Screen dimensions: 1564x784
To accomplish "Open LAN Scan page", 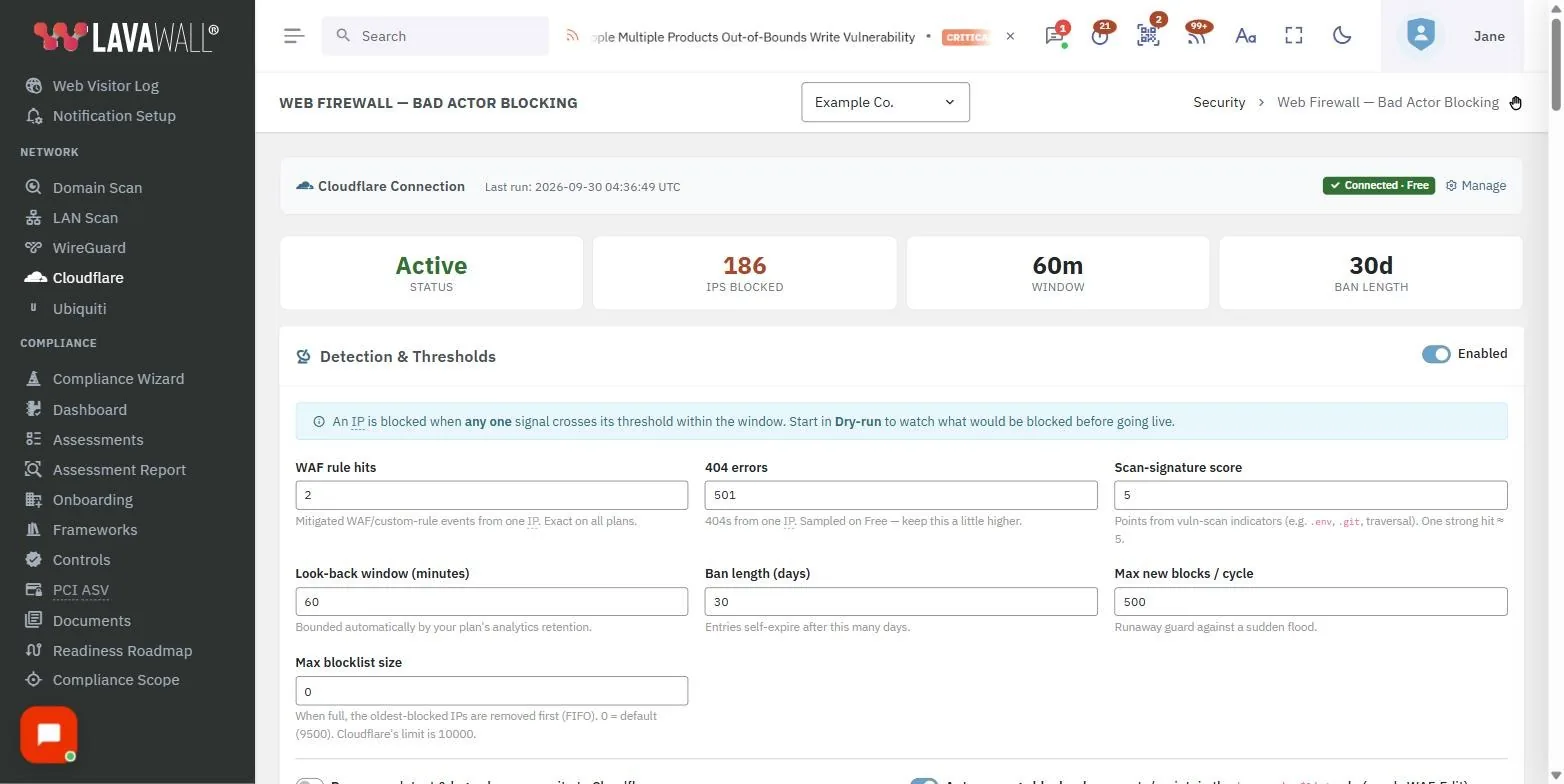I will pos(85,218).
